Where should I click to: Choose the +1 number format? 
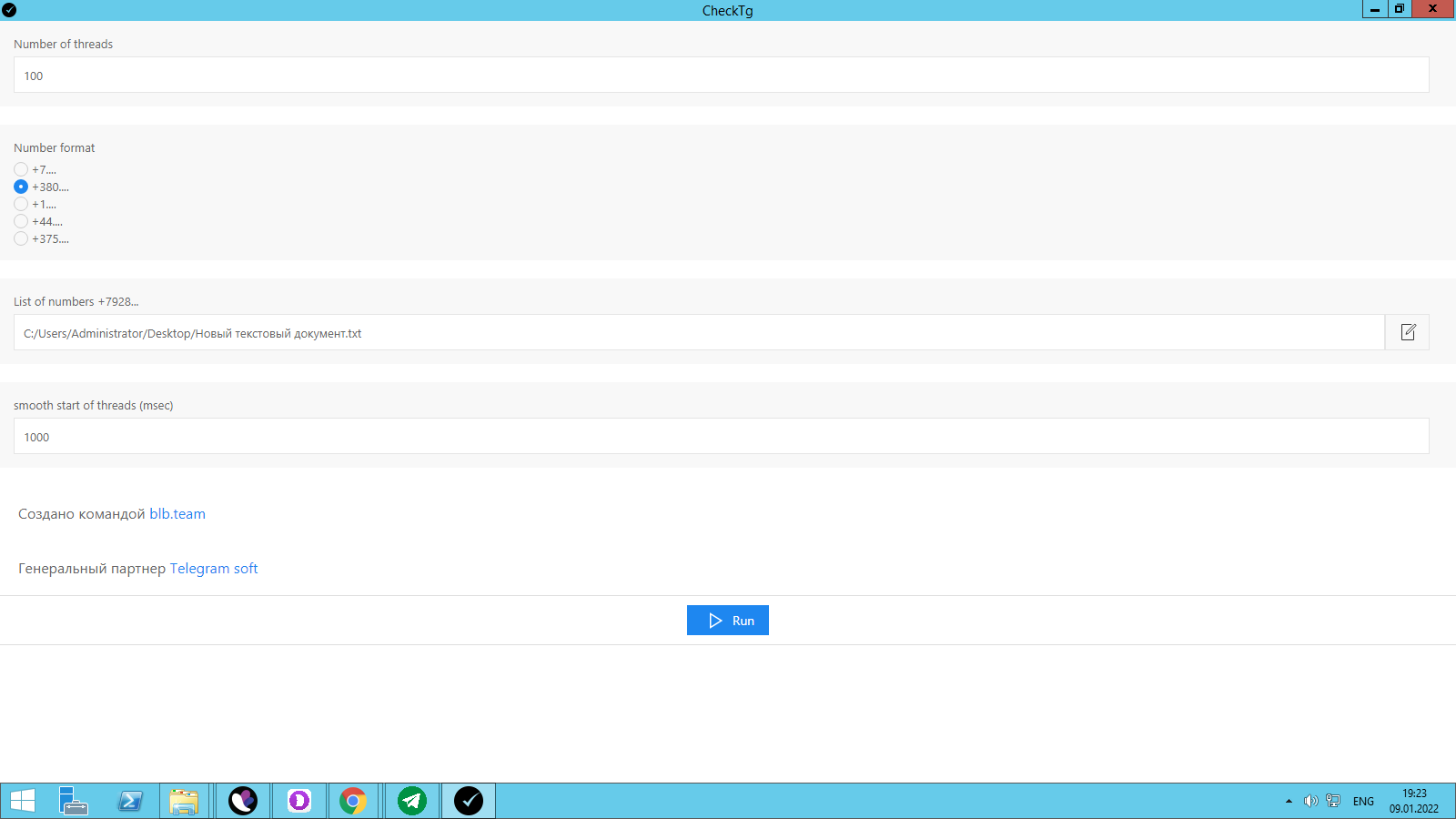pyautogui.click(x=21, y=204)
